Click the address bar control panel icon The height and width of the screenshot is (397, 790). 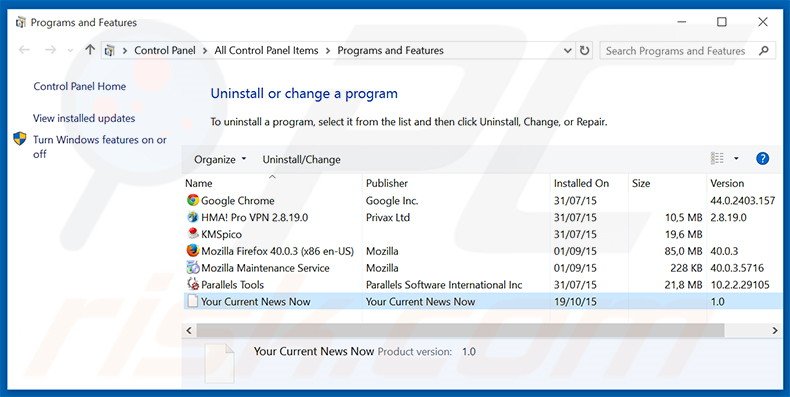(109, 50)
